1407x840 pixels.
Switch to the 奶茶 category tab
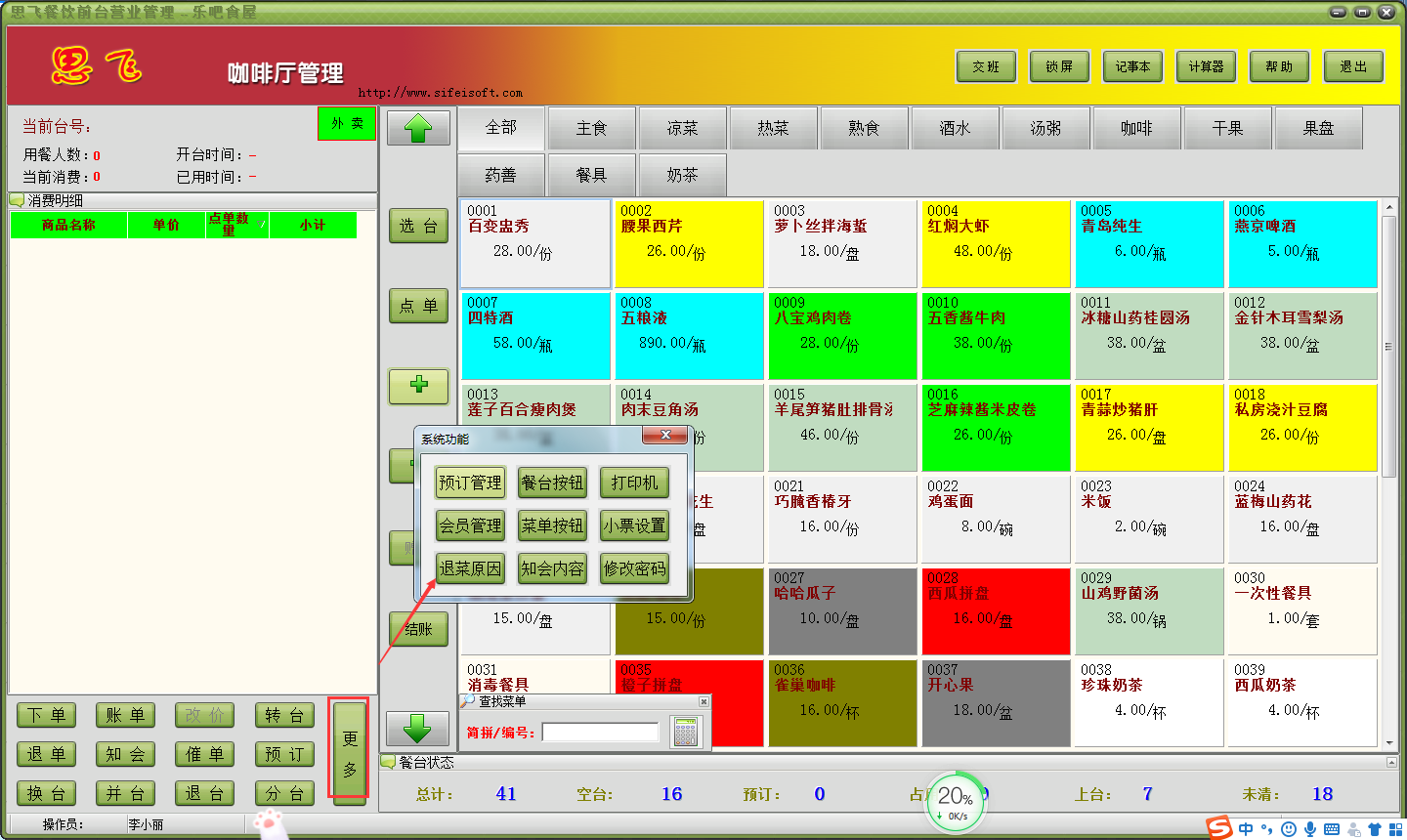tap(683, 175)
